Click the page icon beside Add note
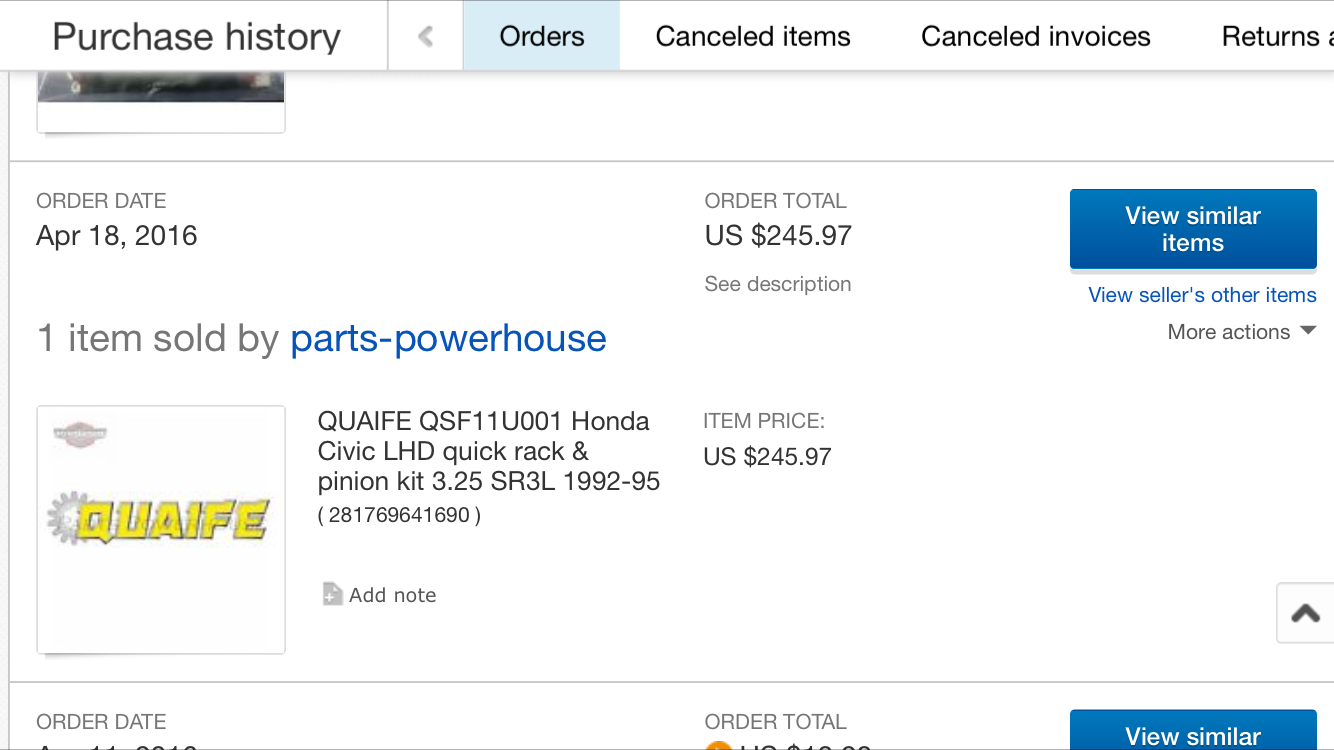Image resolution: width=1334 pixels, height=750 pixels. [x=332, y=595]
